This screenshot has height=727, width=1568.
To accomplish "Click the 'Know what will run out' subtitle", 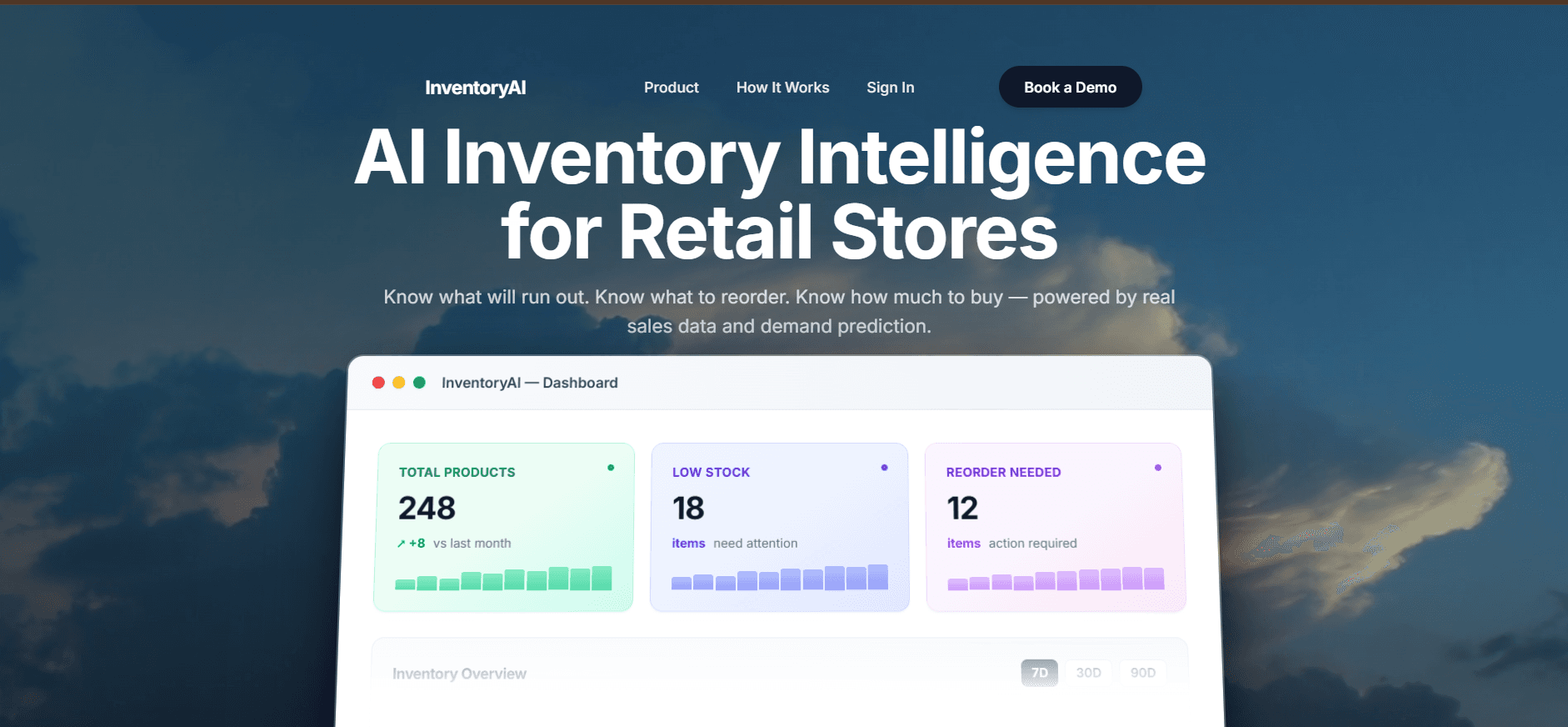I will 779,312.
